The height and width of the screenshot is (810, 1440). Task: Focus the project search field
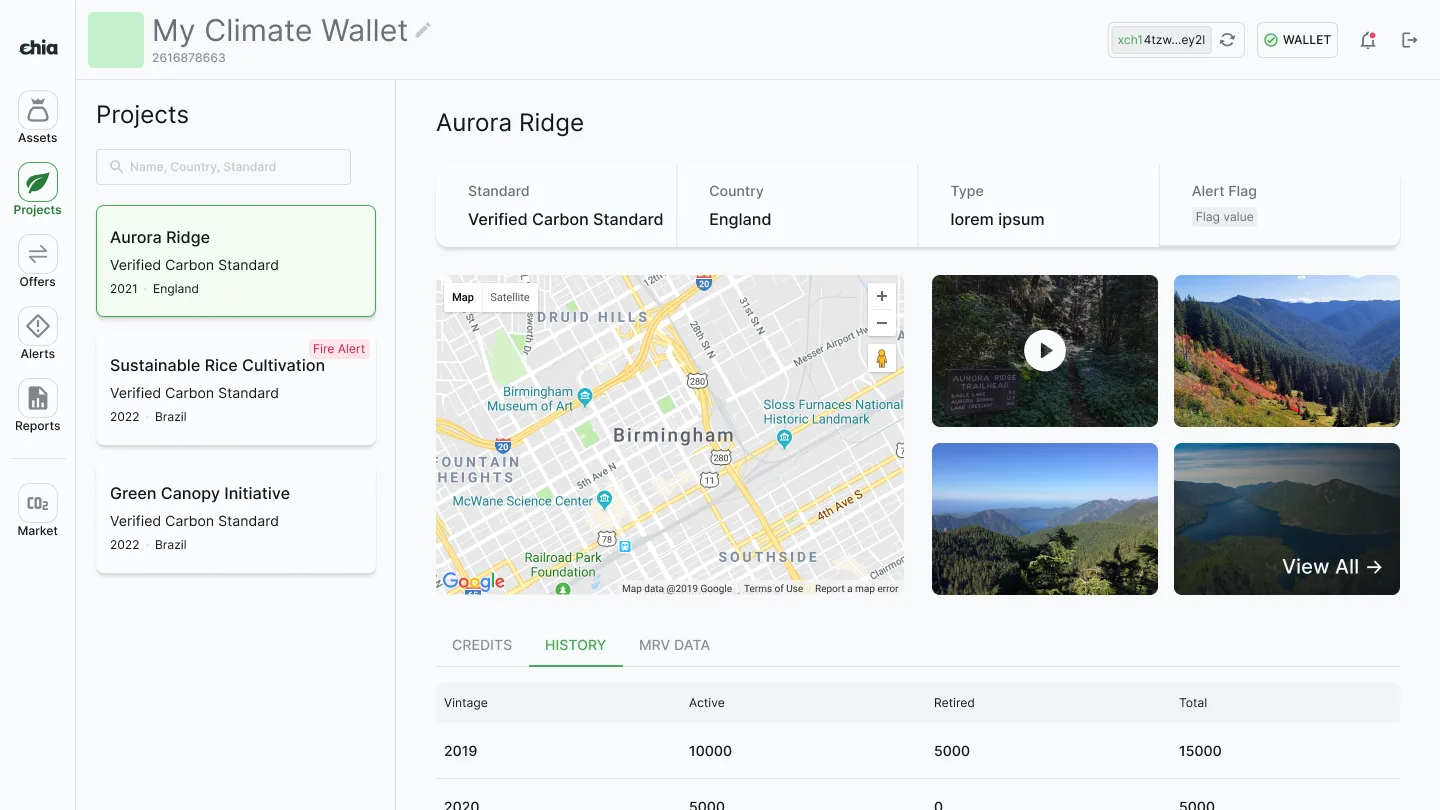click(x=223, y=167)
